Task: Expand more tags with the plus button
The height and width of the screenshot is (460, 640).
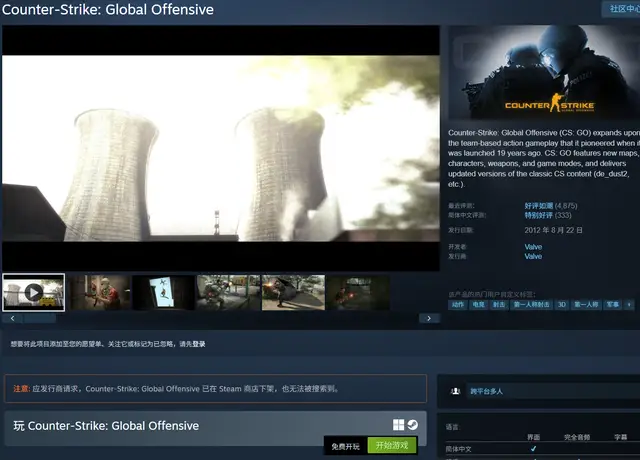Action: (x=629, y=304)
